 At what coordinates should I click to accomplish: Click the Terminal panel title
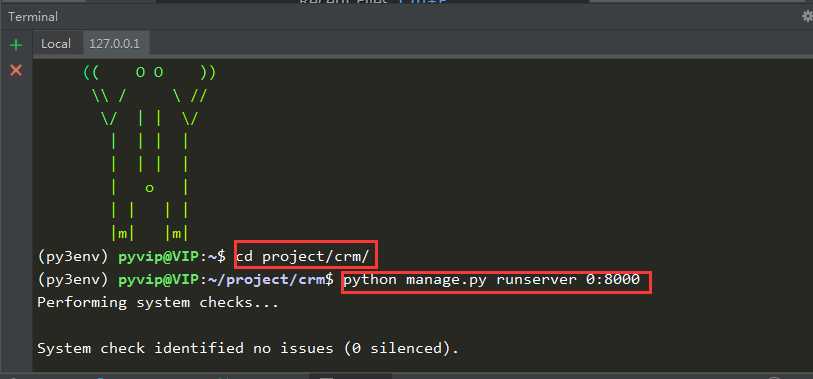click(33, 17)
